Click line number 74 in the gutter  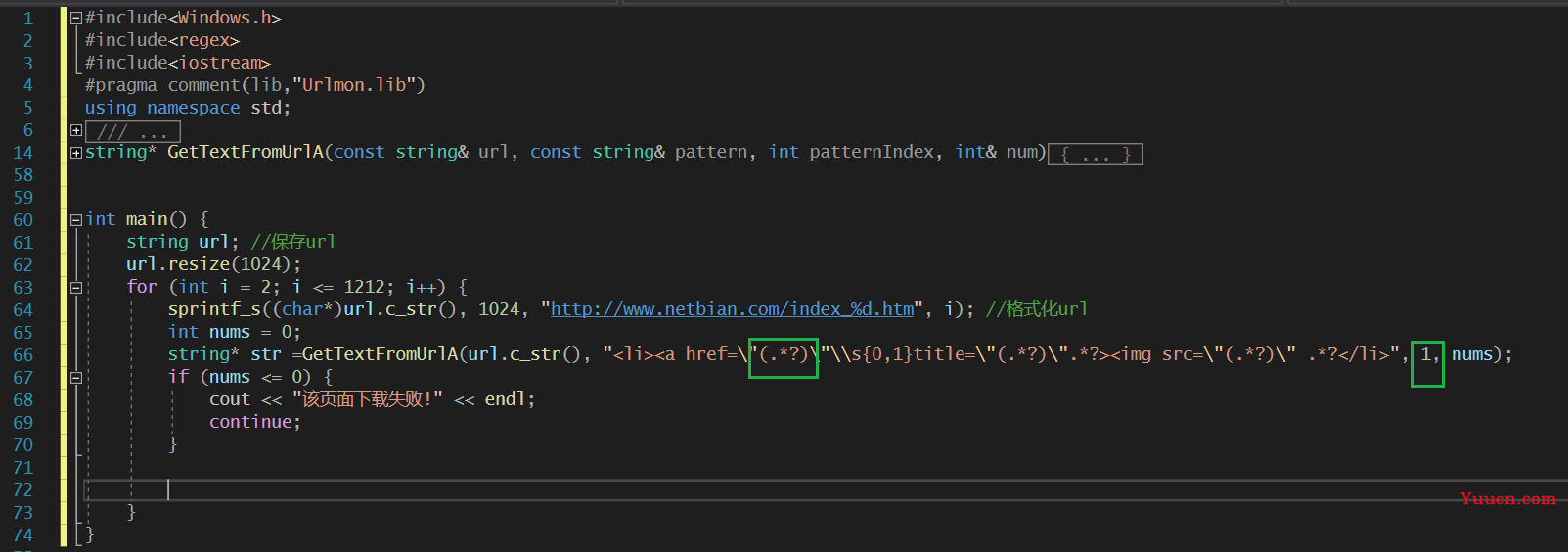[22, 535]
